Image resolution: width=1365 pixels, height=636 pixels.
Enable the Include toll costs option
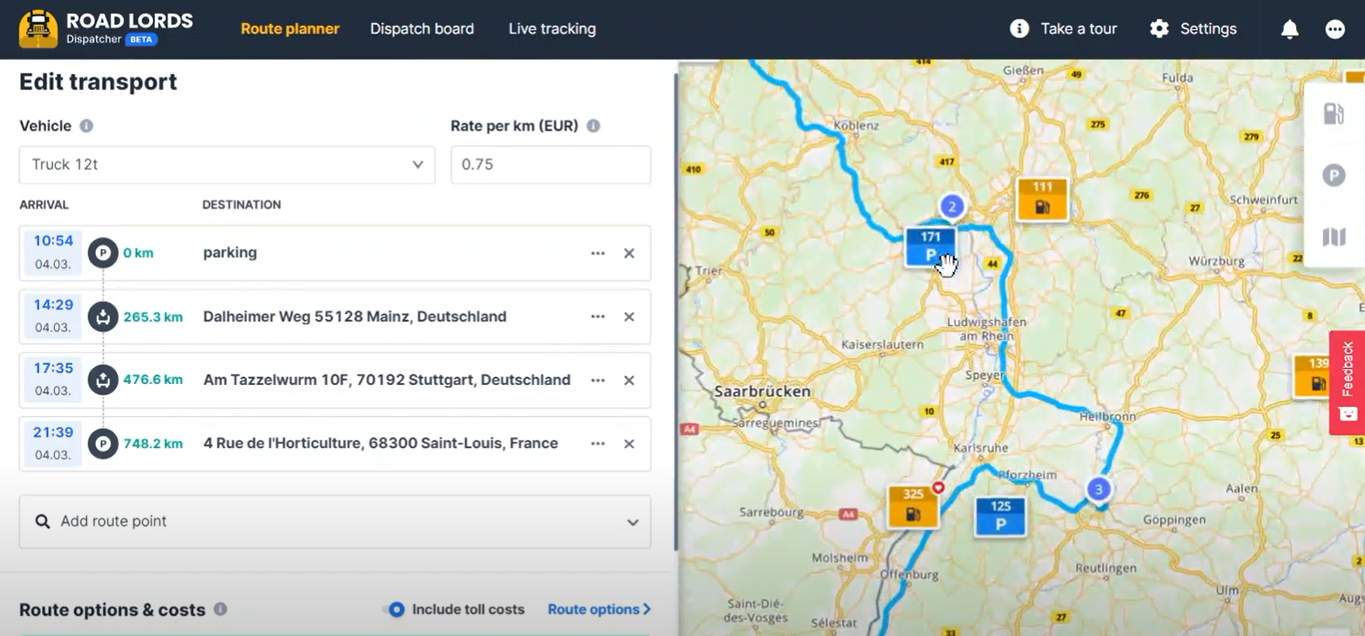pos(396,609)
